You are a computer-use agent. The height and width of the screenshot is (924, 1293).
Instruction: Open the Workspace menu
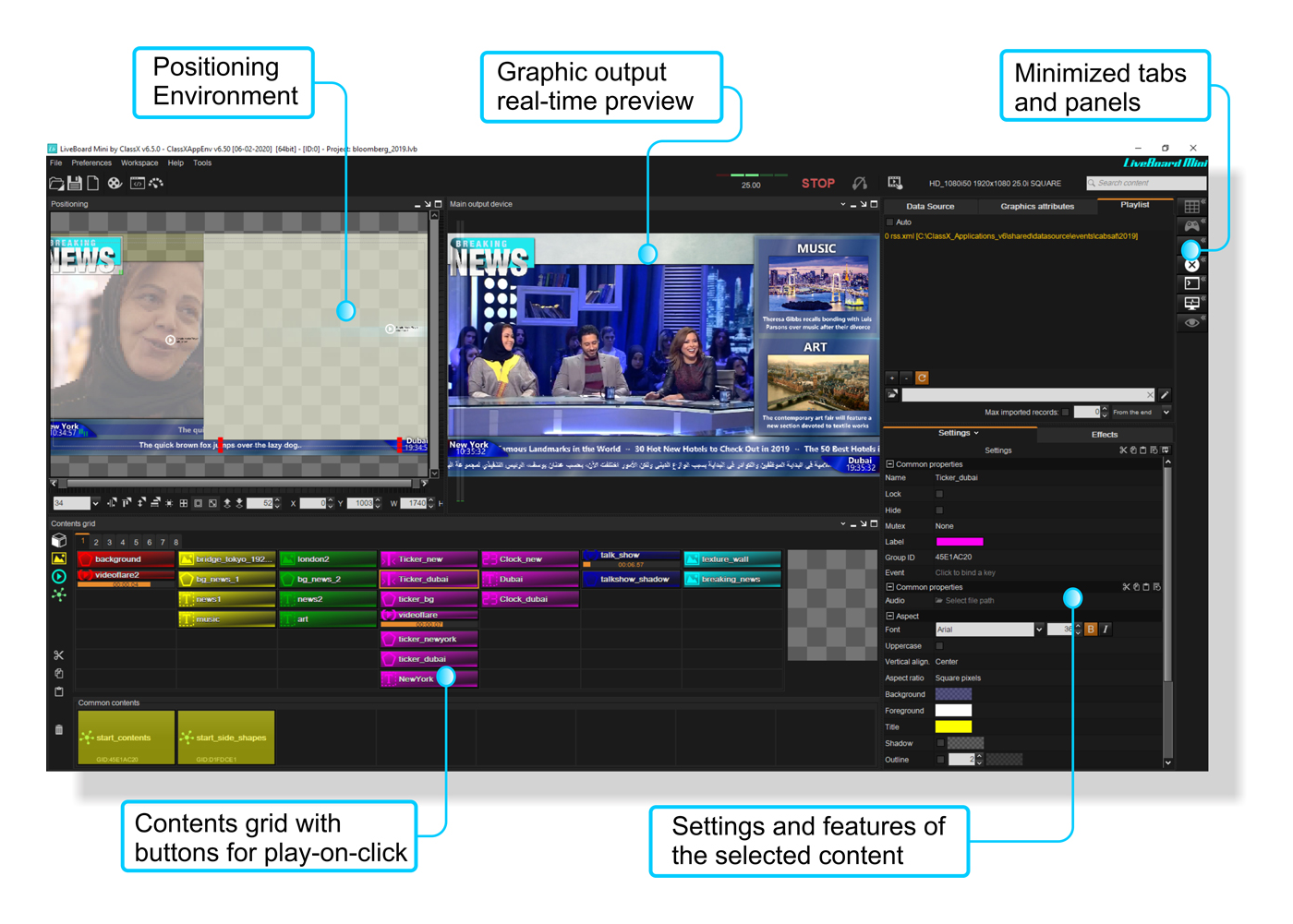139,163
